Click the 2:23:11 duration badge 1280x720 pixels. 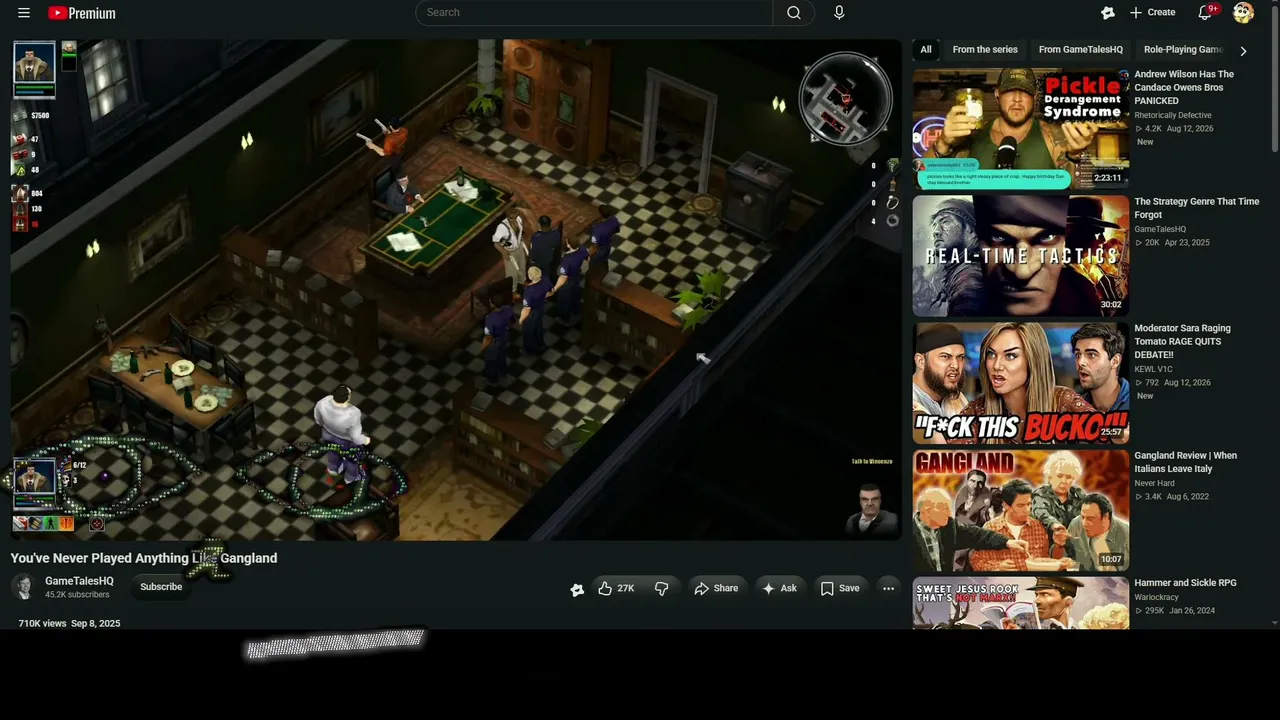pos(1107,178)
